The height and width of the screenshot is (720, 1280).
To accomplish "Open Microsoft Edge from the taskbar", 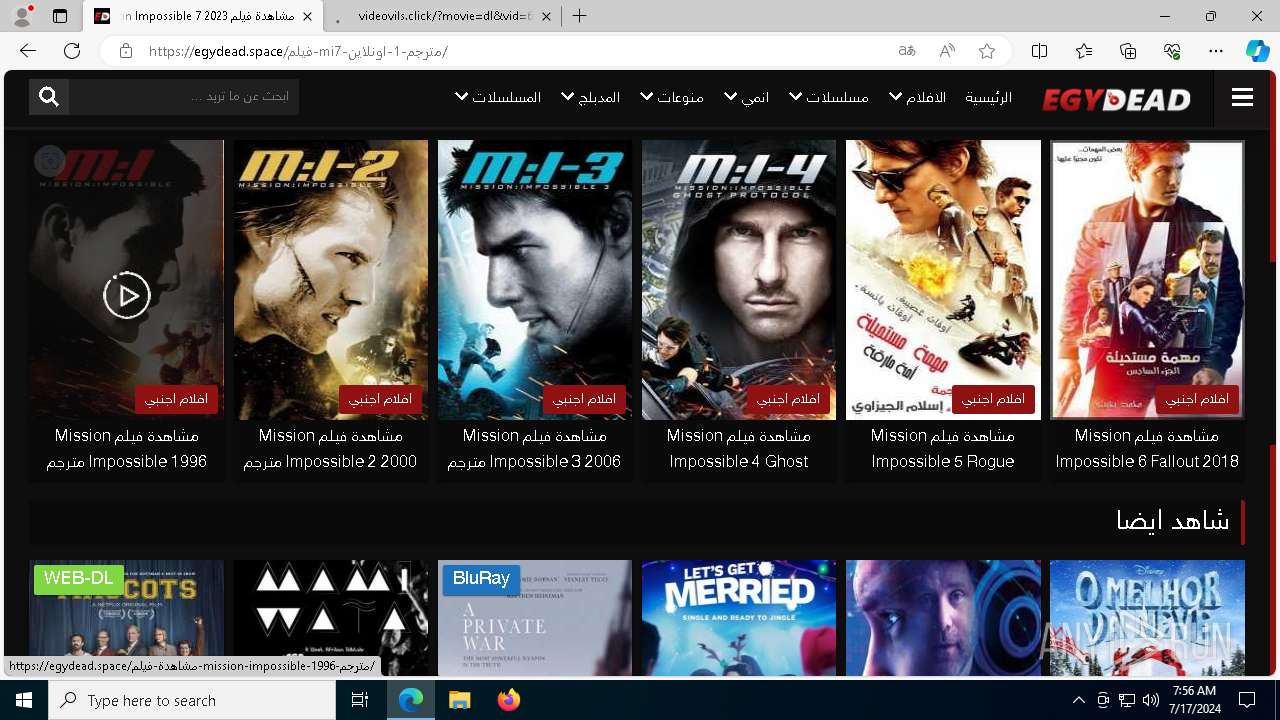I will (411, 700).
